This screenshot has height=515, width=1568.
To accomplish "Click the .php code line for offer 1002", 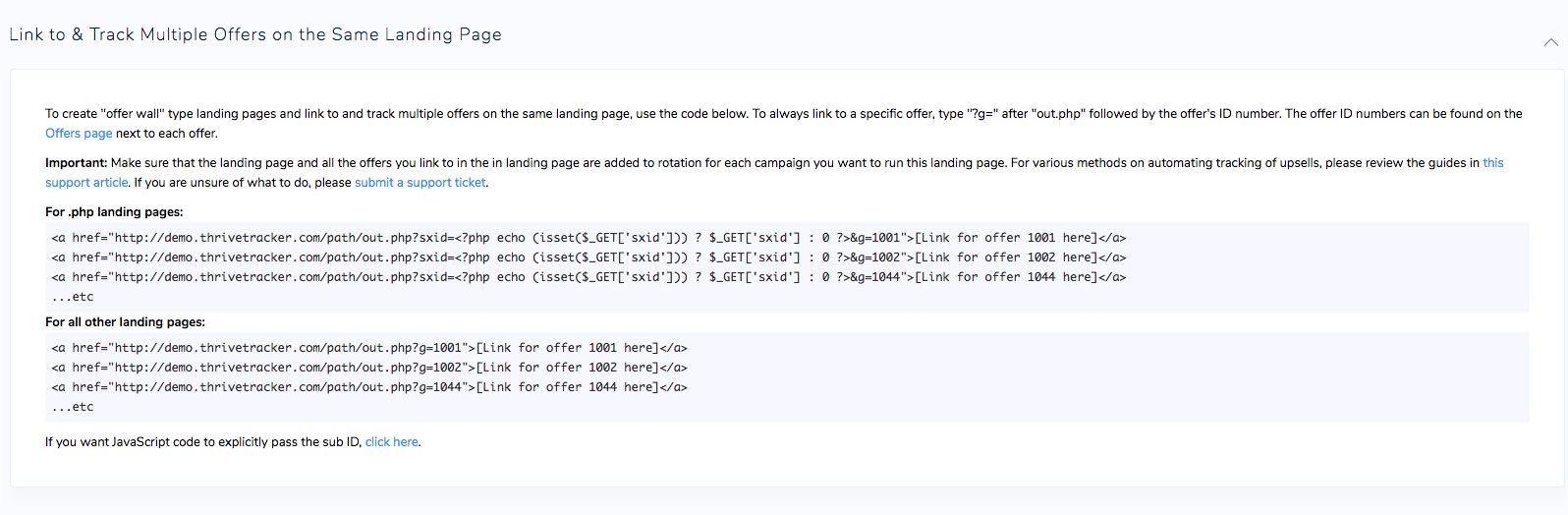I will (x=588, y=257).
